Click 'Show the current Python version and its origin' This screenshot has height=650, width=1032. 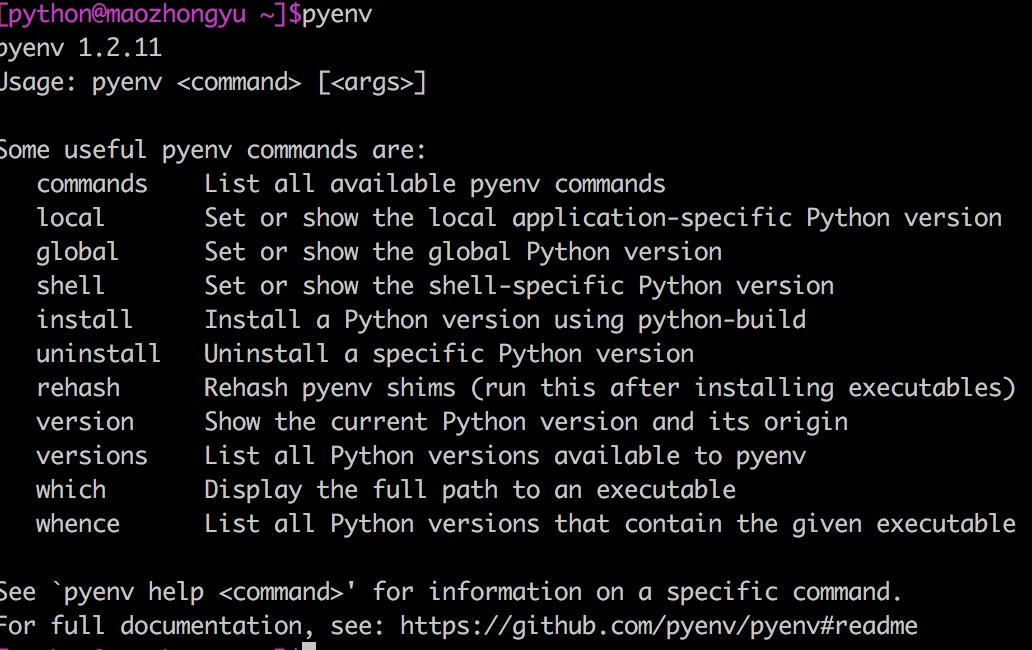tap(527, 422)
